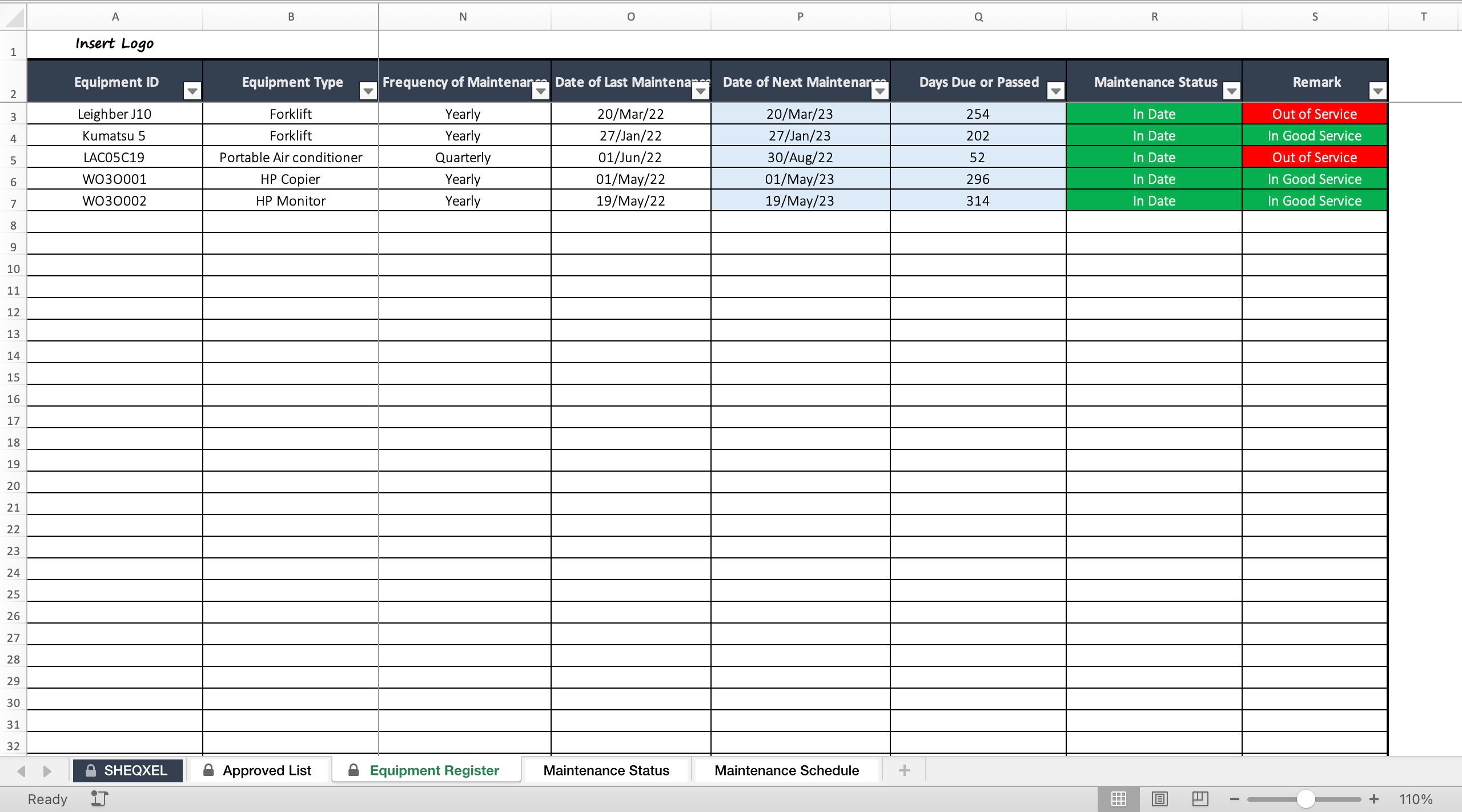Click the Insert Logo placeholder

pyautogui.click(x=115, y=43)
